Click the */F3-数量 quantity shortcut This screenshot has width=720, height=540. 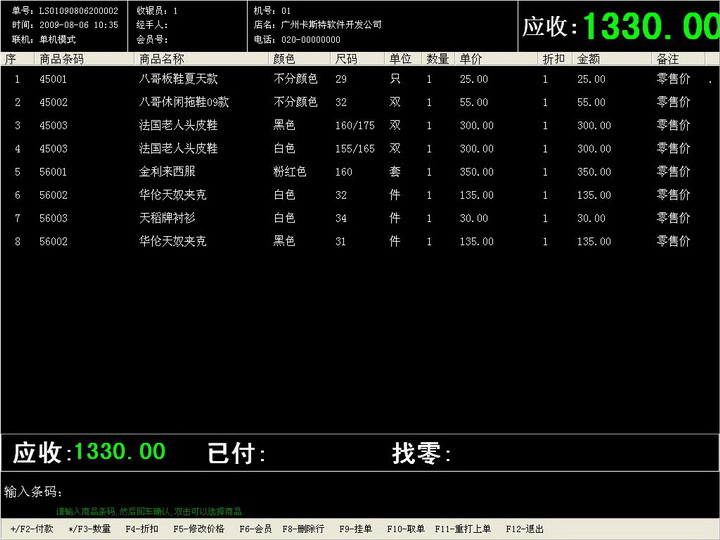tap(90, 529)
